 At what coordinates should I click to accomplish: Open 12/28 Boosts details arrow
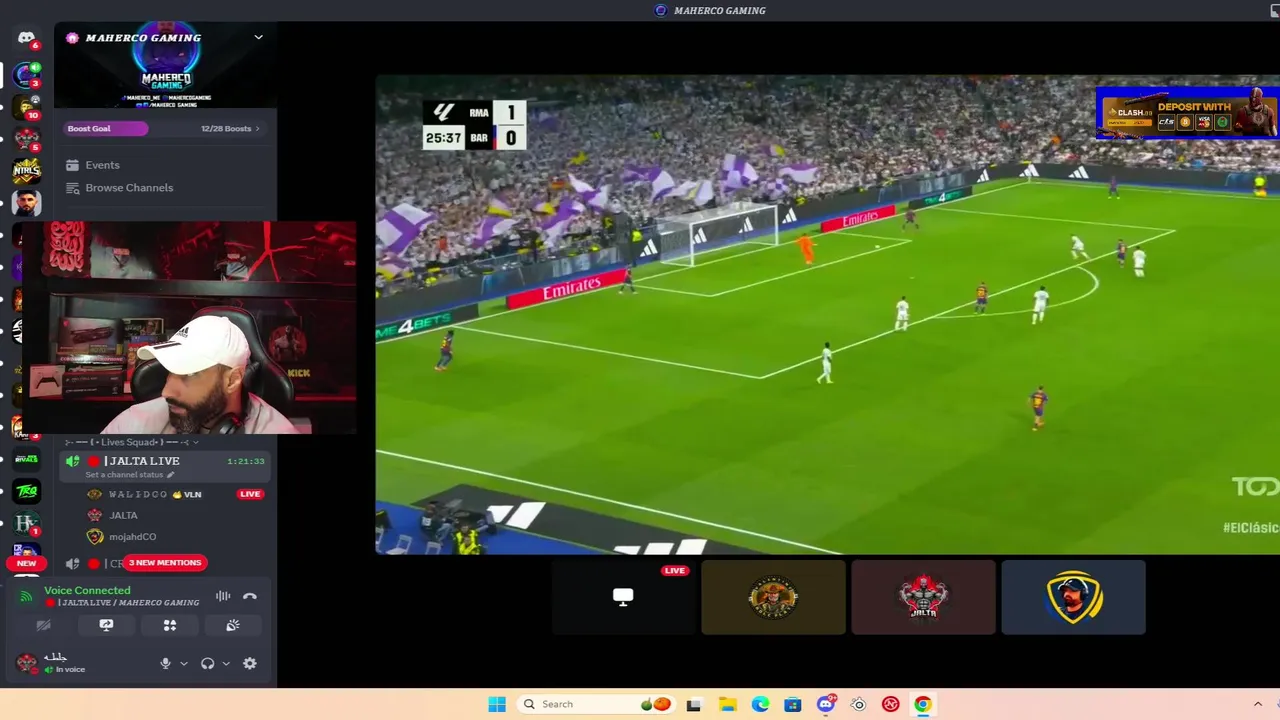point(257,128)
